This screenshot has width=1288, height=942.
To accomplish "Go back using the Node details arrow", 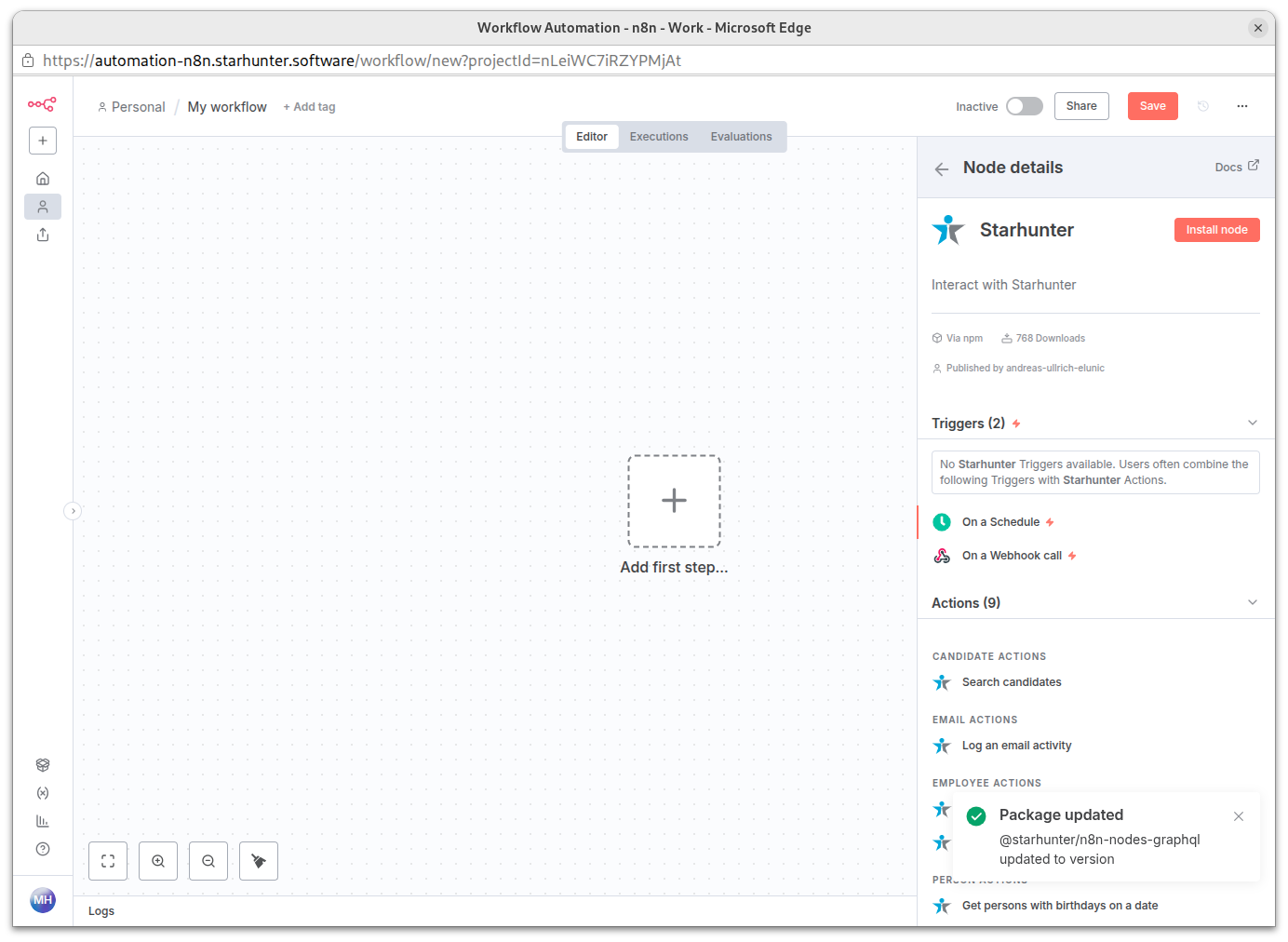I will pos(942,168).
